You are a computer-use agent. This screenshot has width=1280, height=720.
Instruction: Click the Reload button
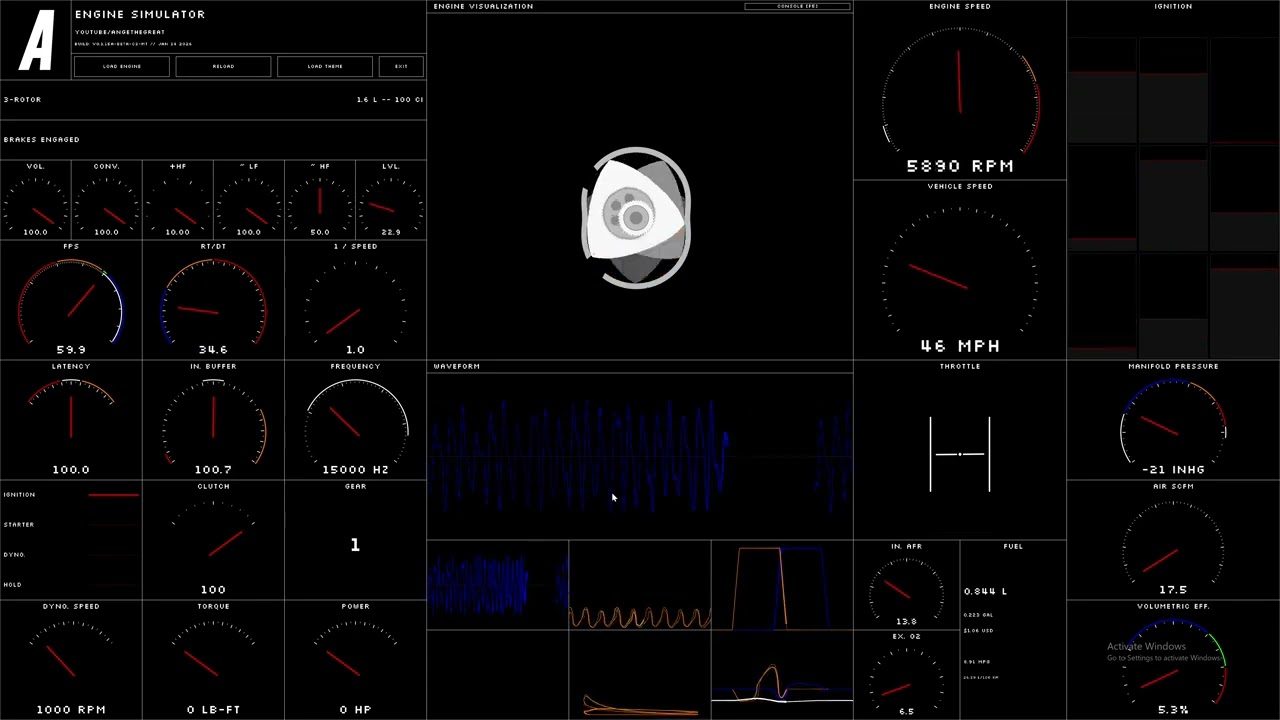coord(223,66)
